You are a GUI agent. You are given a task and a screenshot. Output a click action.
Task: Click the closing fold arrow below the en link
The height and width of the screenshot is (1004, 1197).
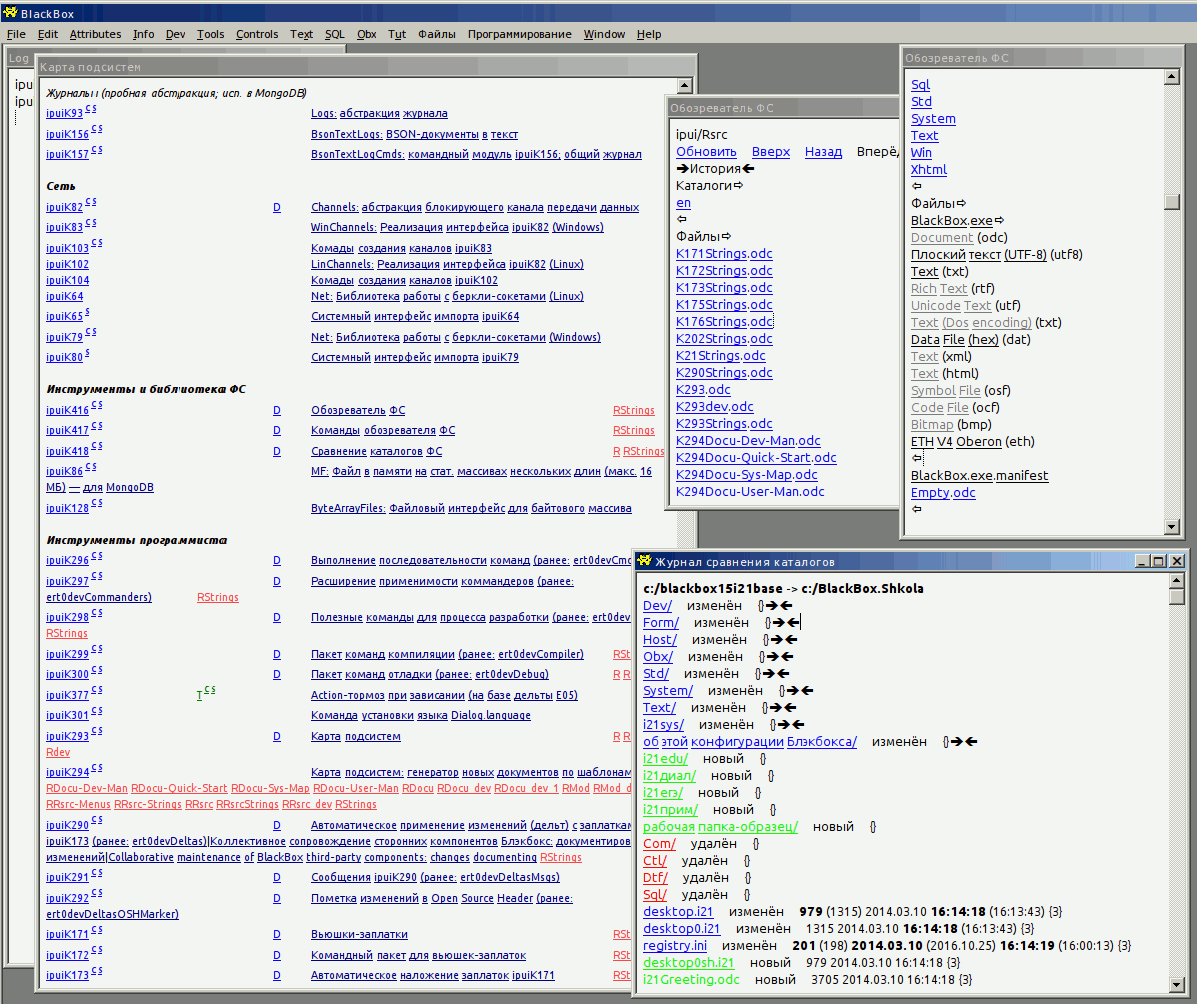(682, 220)
